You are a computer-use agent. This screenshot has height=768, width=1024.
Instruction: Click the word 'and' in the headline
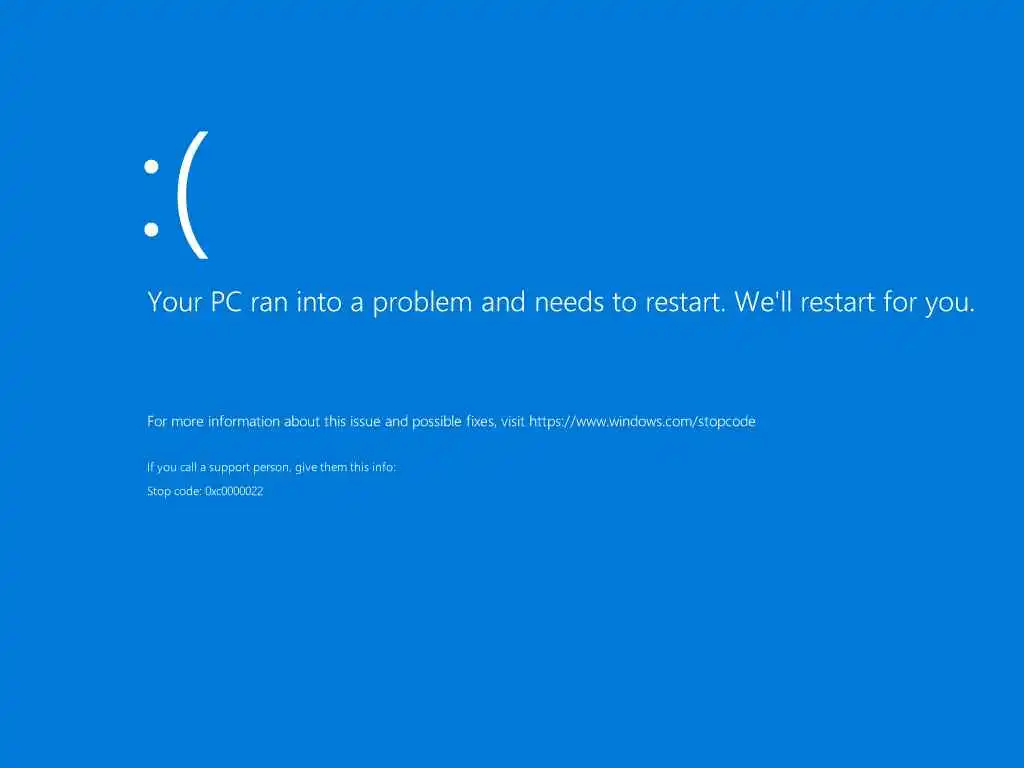tap(503, 302)
